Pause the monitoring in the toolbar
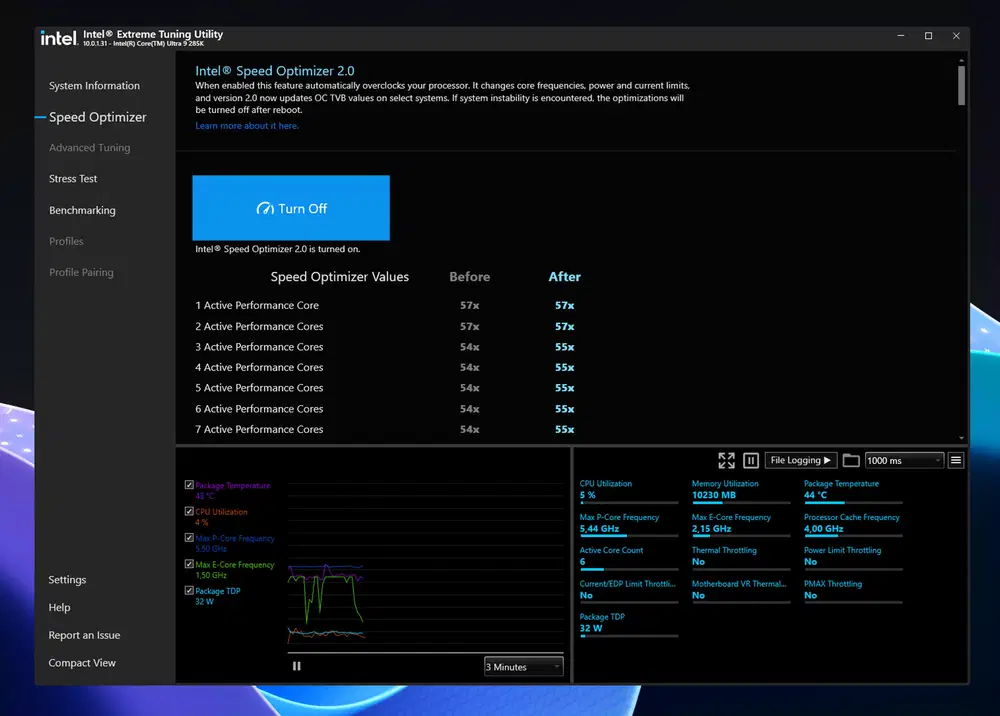This screenshot has height=716, width=1000. 751,460
